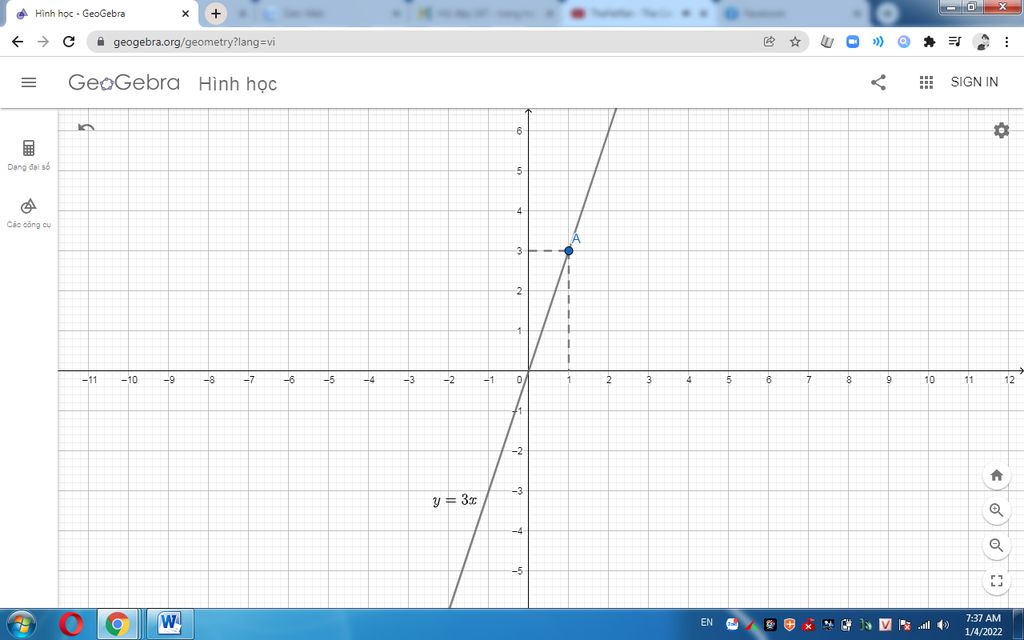The image size is (1024, 640).
Task: Open the Tools panel (Các công cụ)
Action: coord(29,213)
